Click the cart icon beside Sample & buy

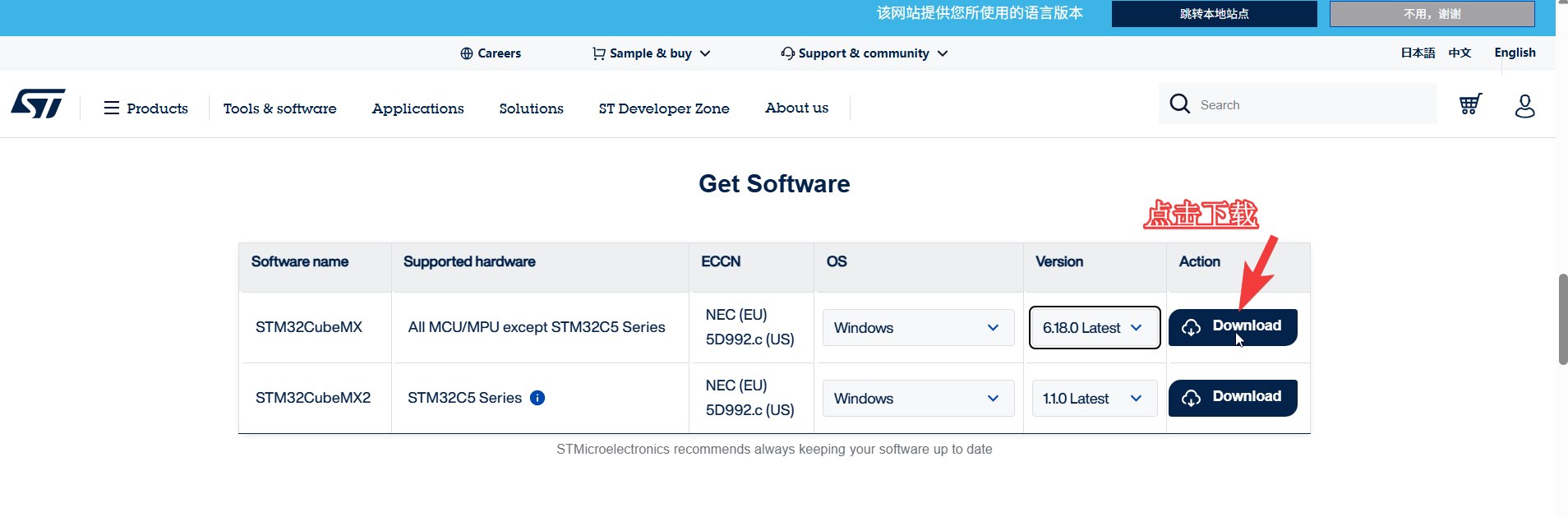tap(599, 53)
